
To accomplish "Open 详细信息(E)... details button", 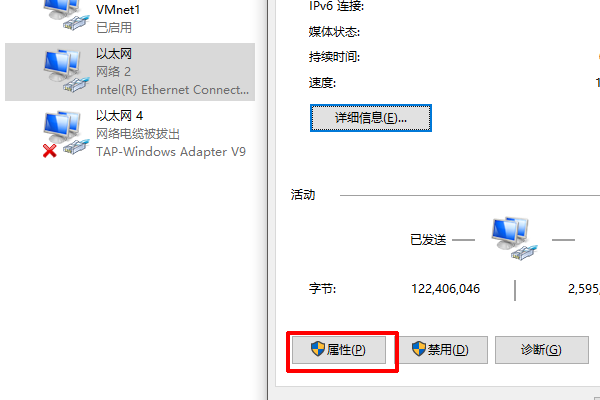I will coord(371,118).
